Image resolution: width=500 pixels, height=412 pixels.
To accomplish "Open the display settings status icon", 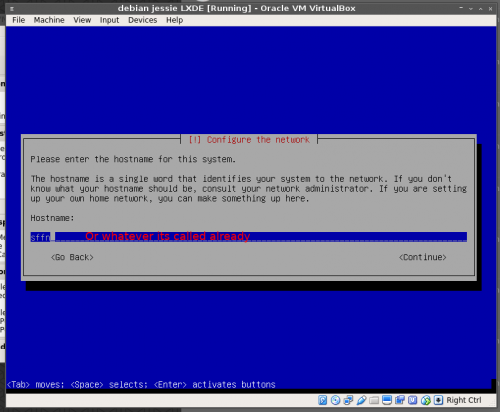I will coord(387,400).
